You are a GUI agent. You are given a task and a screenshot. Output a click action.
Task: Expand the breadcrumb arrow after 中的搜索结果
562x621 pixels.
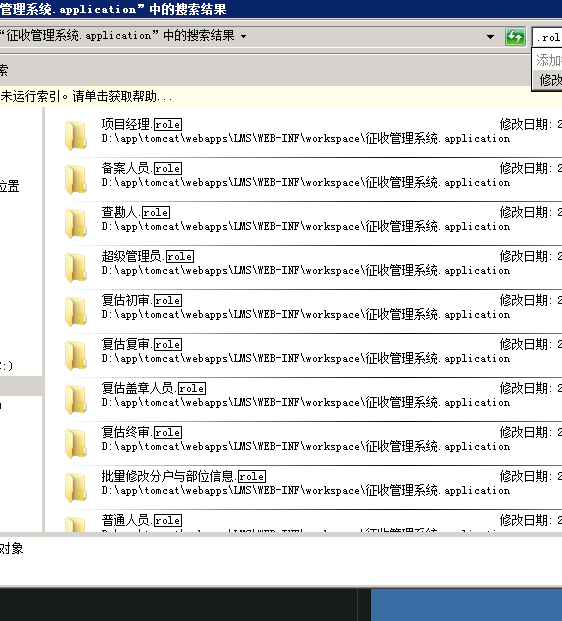click(x=244, y=36)
